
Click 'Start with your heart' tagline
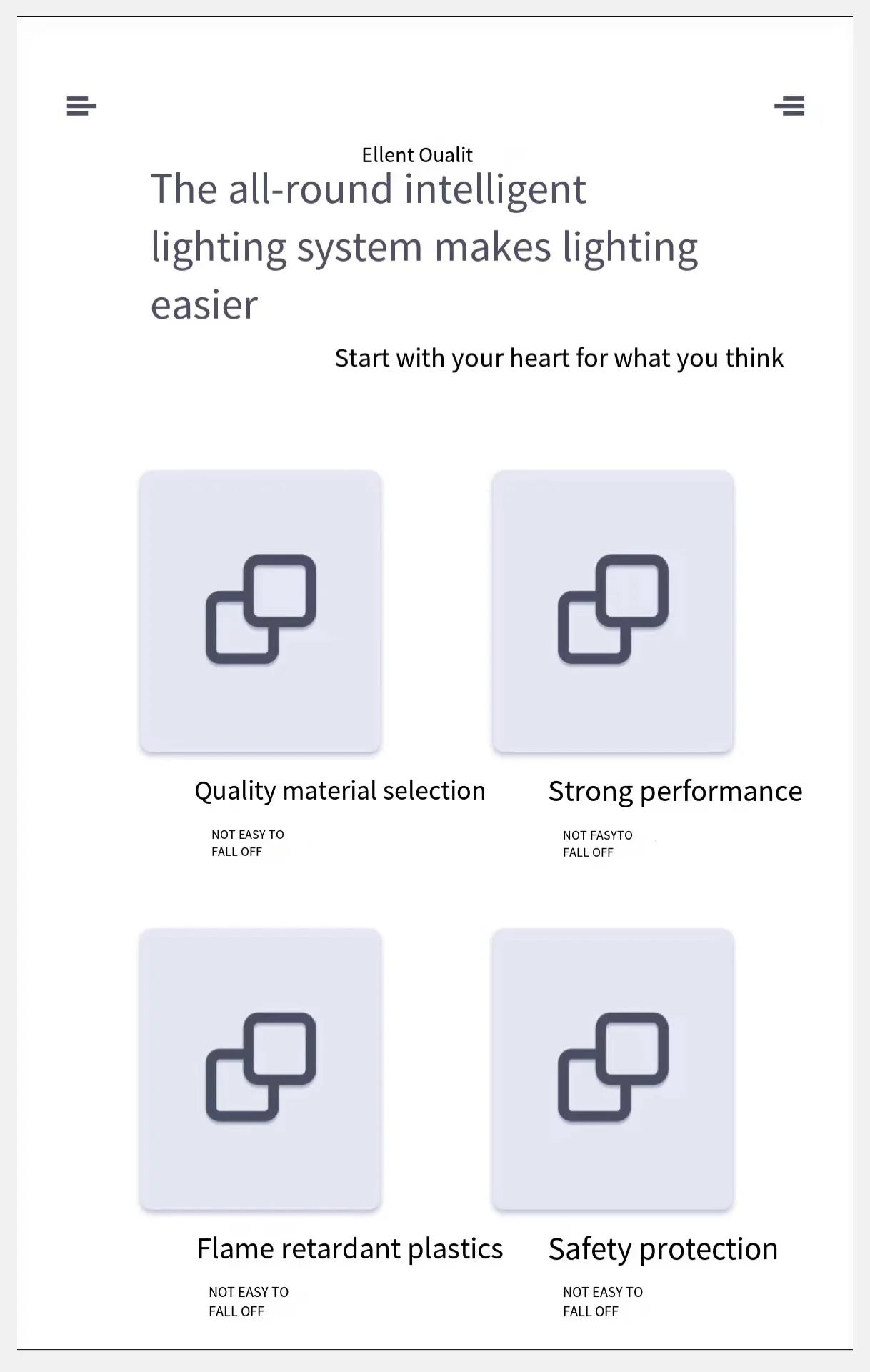coord(559,358)
